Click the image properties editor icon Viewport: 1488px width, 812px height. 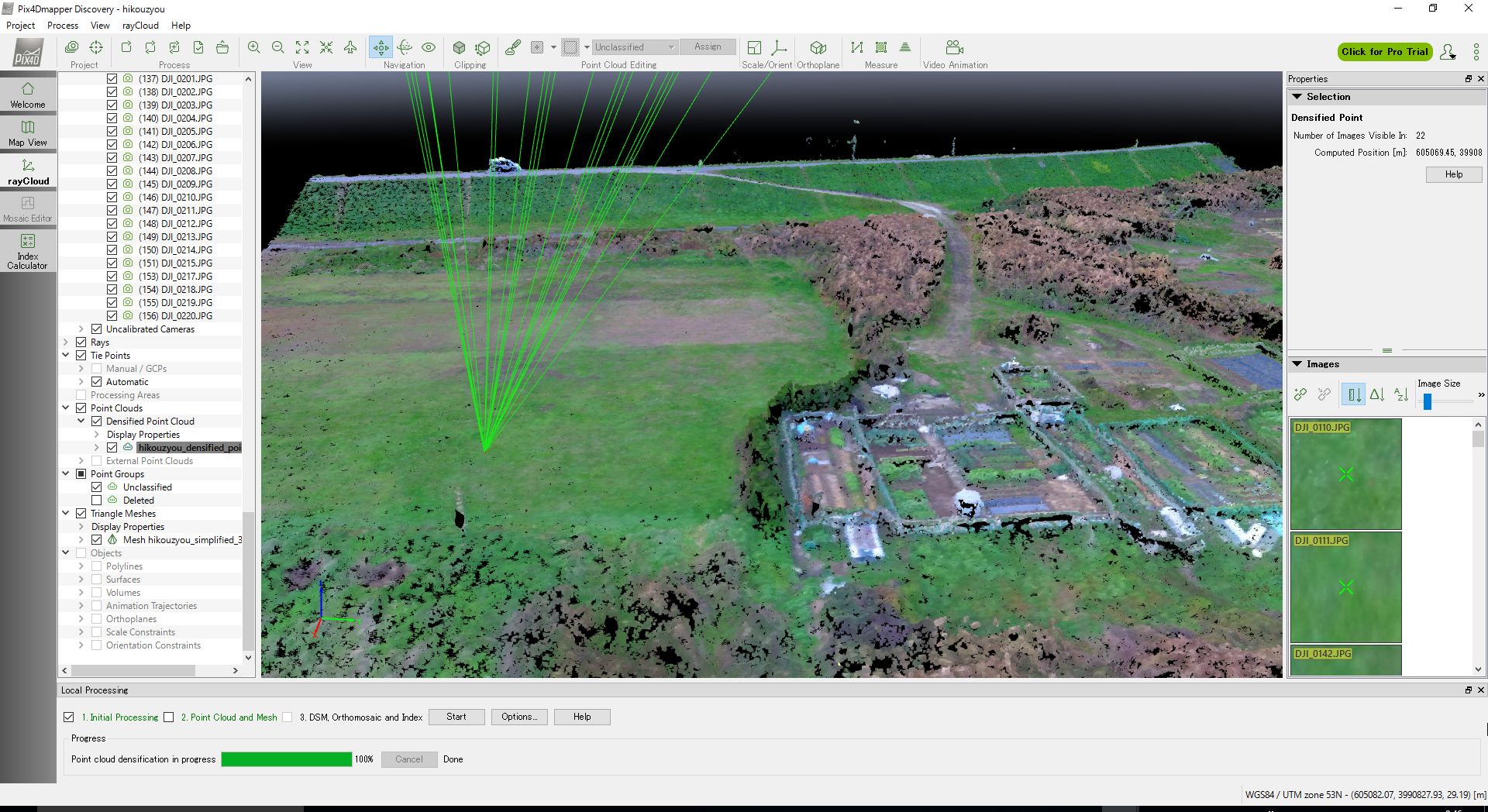click(x=72, y=47)
